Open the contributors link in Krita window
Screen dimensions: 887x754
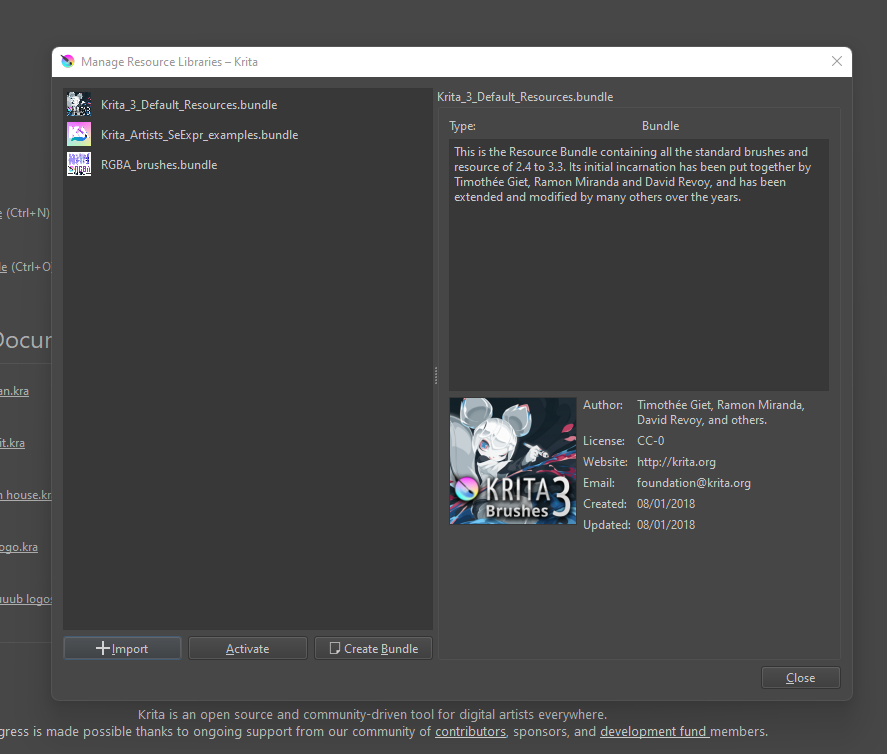470,731
